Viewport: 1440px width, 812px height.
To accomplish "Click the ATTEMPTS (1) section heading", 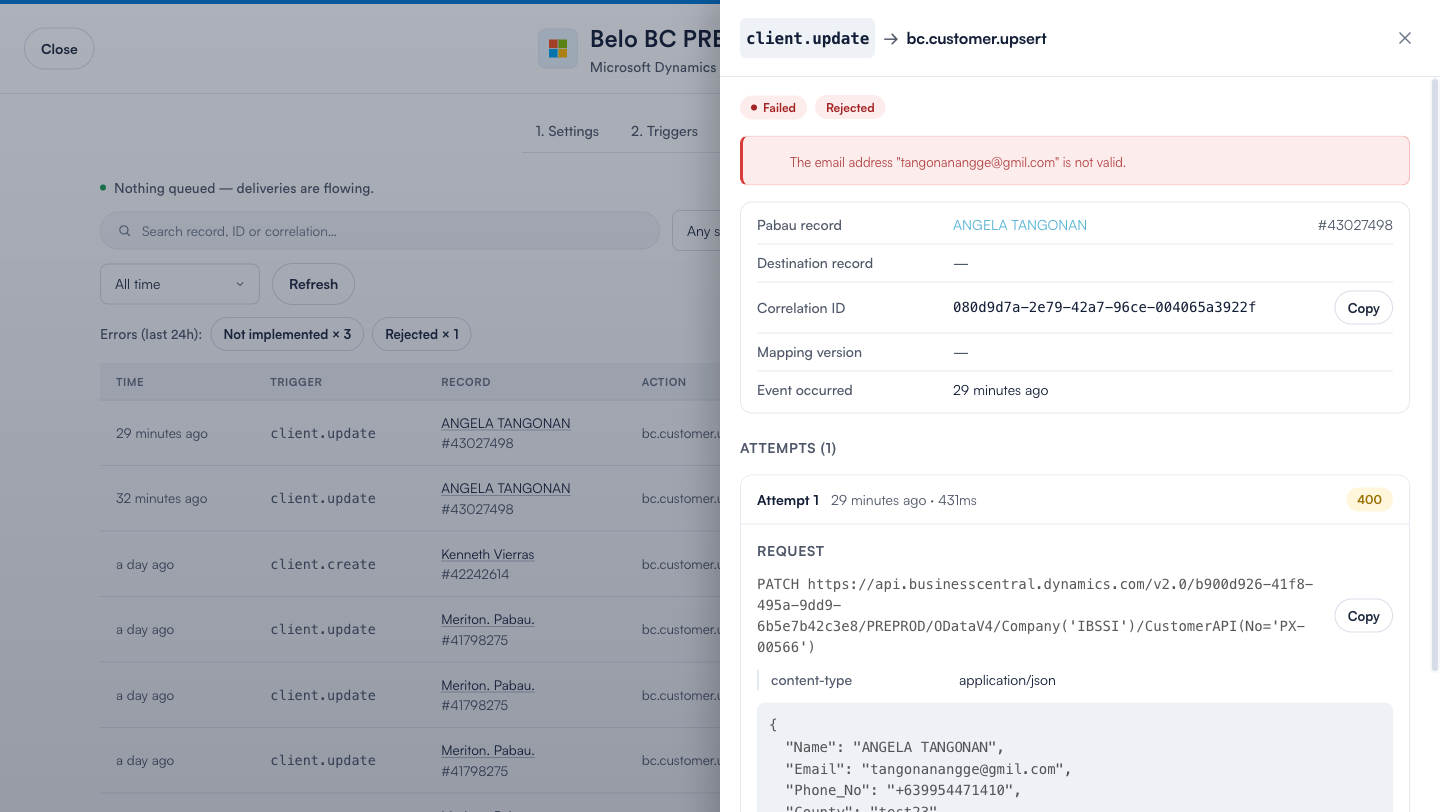I will [x=788, y=448].
